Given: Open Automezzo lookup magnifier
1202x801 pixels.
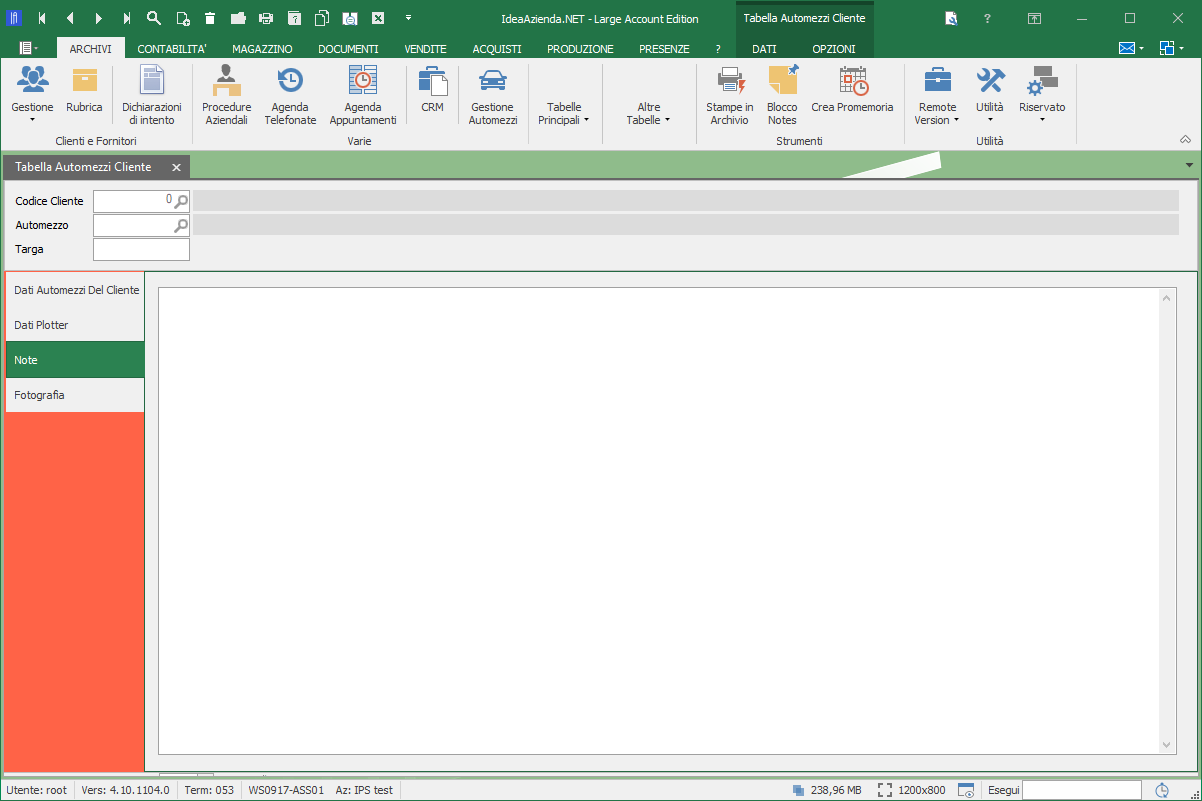Looking at the screenshot, I should pyautogui.click(x=181, y=225).
